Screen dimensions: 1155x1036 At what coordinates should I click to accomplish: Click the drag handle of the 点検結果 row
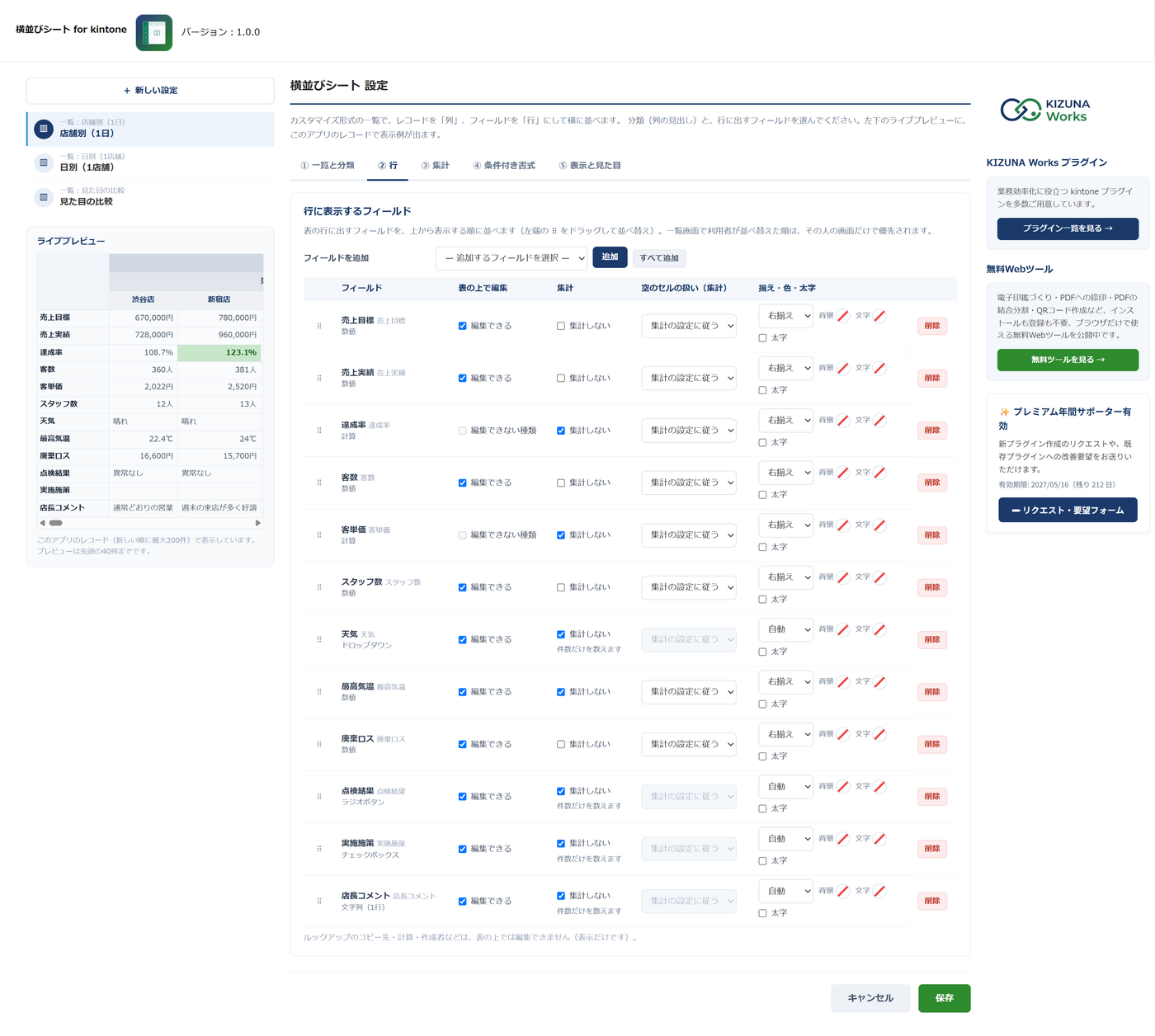coord(319,797)
